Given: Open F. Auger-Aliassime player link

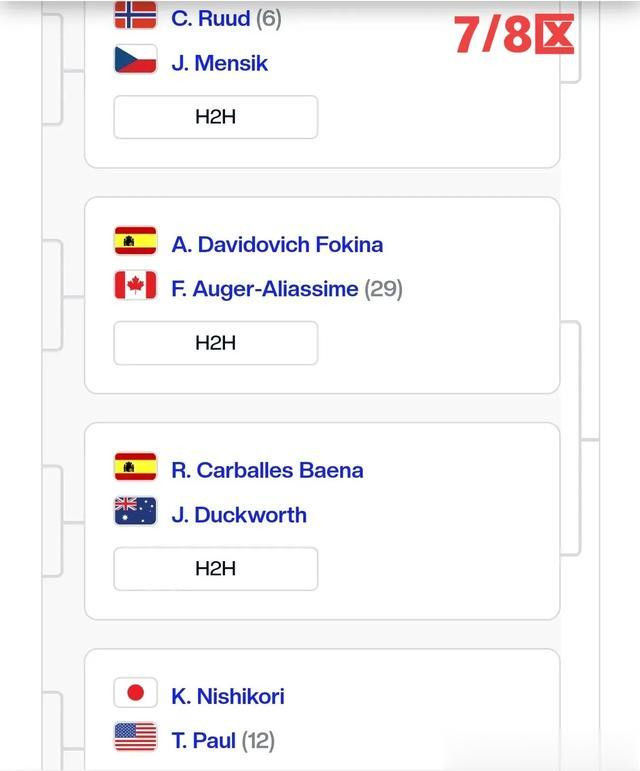Looking at the screenshot, I should tap(264, 289).
